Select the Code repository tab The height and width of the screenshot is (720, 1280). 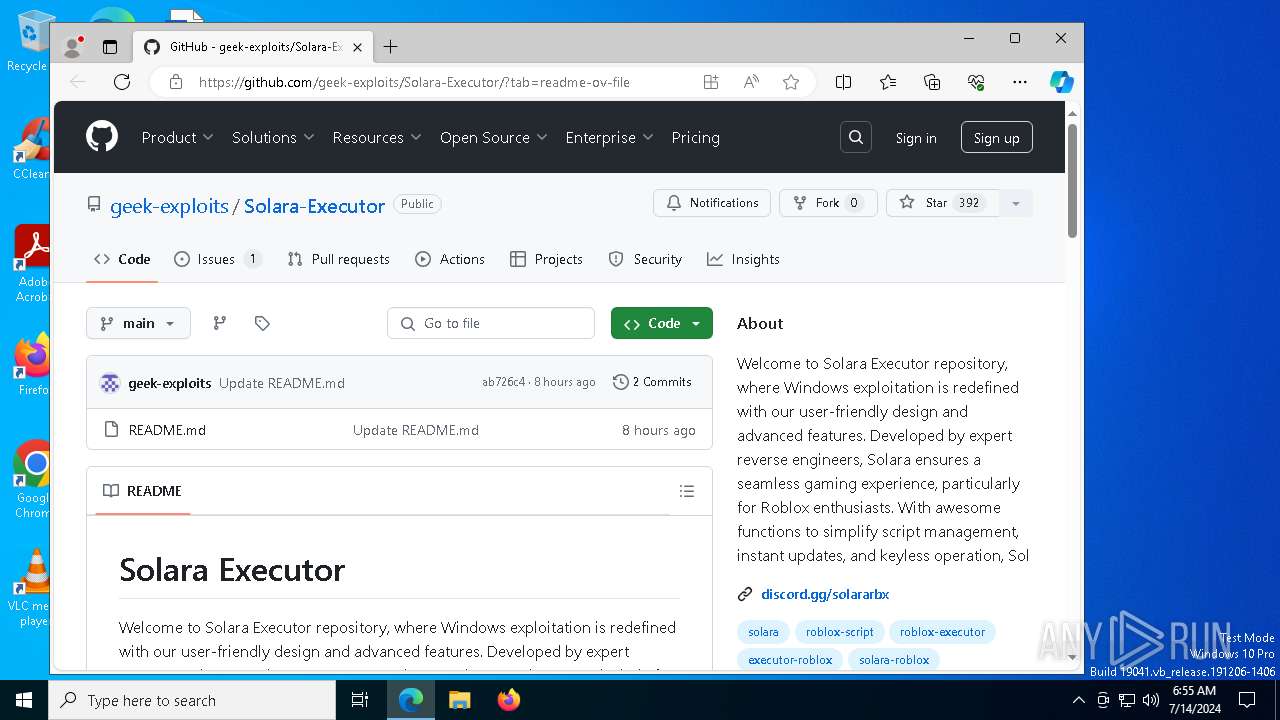[122, 259]
